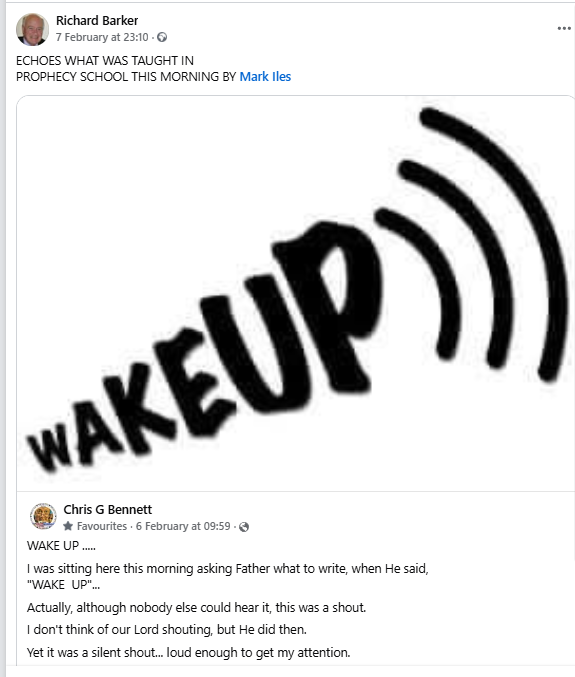Image resolution: width=575 pixels, height=677 pixels.
Task: Click the Richard Barker author name
Action: point(97,20)
